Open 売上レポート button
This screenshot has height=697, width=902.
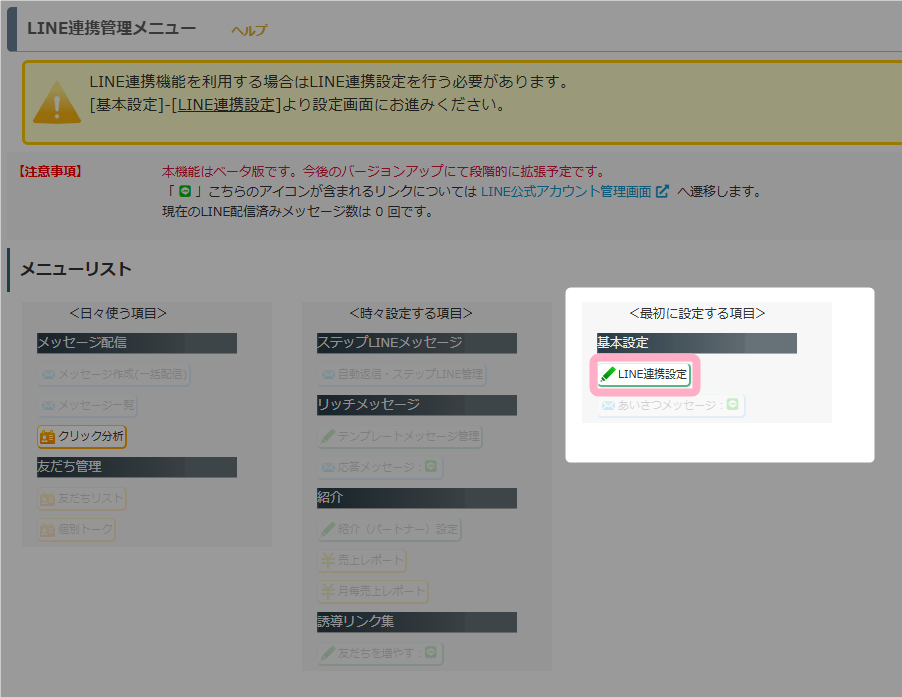[x=362, y=561]
